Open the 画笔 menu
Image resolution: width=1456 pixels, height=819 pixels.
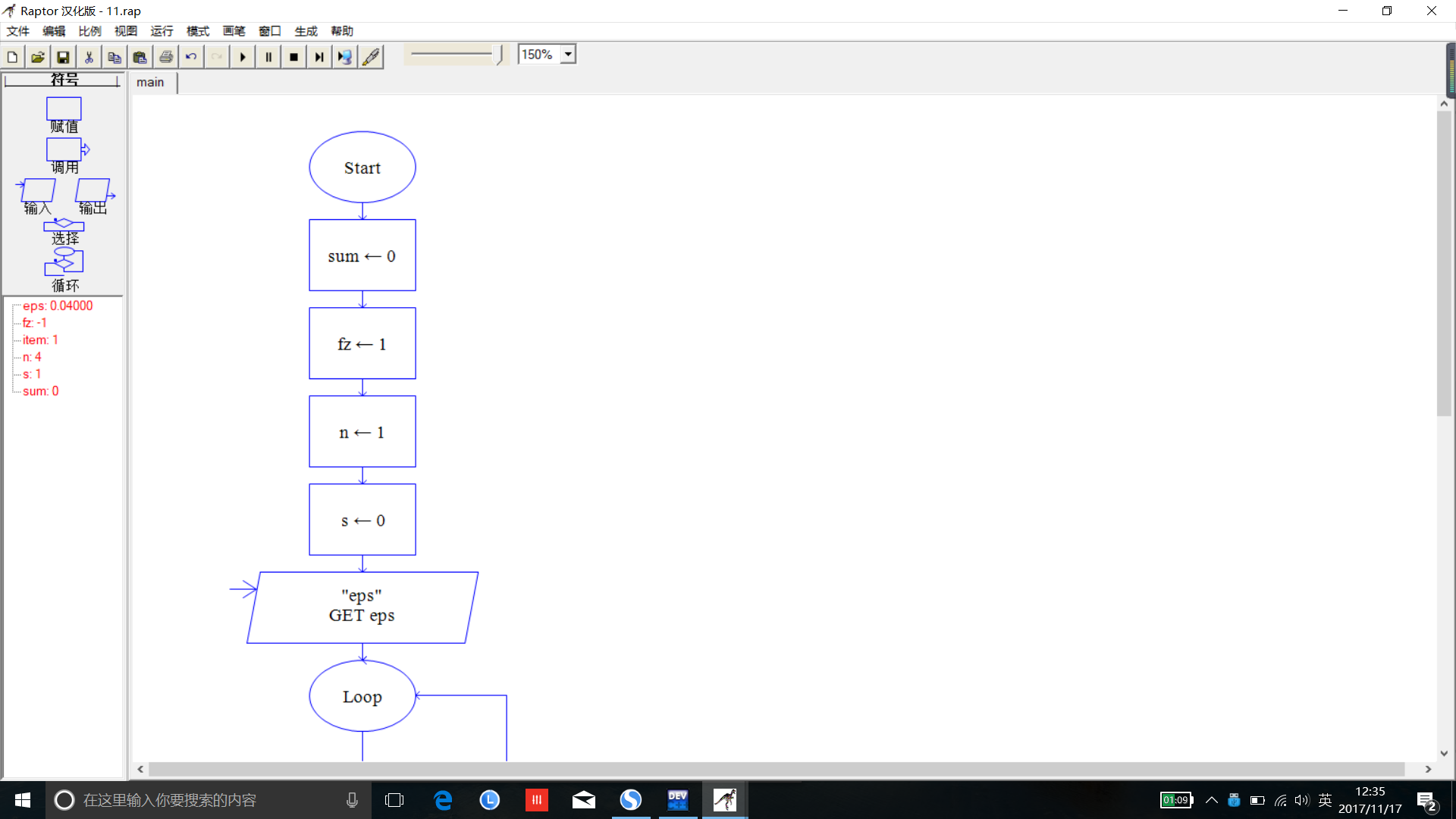[x=234, y=31]
